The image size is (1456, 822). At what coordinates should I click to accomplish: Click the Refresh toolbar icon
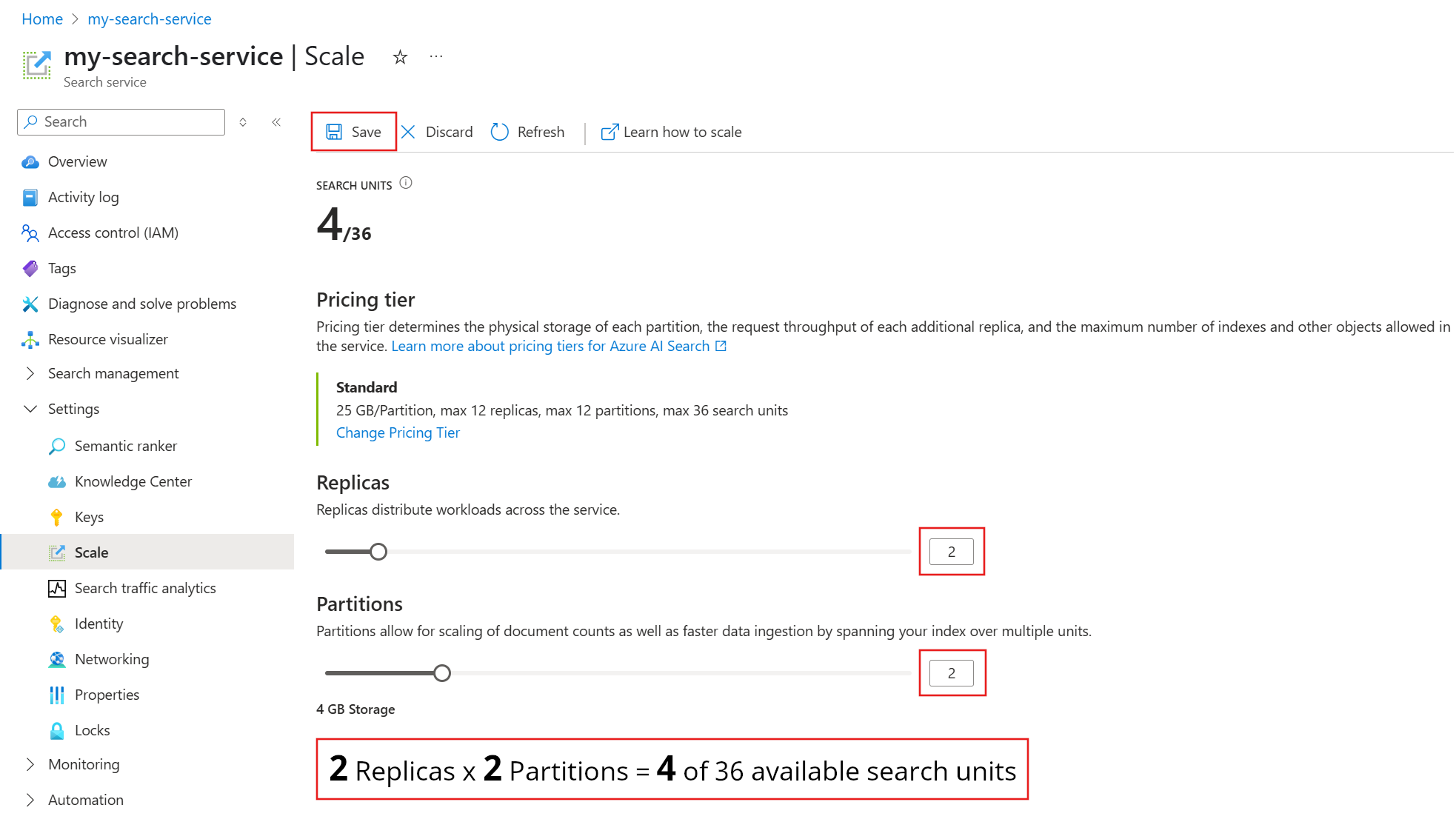point(500,132)
